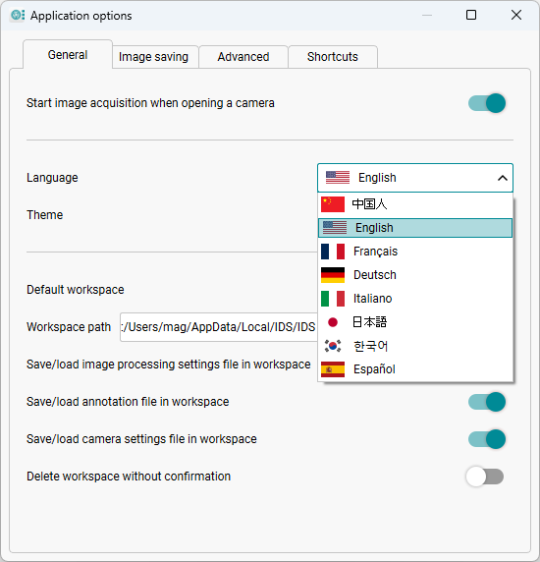Toggle start image acquisition when opening camera

[487, 103]
